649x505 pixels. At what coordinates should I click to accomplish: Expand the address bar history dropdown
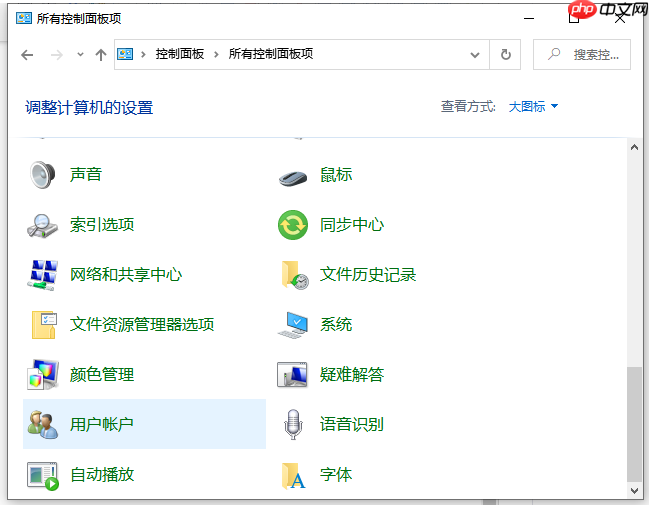(x=475, y=55)
